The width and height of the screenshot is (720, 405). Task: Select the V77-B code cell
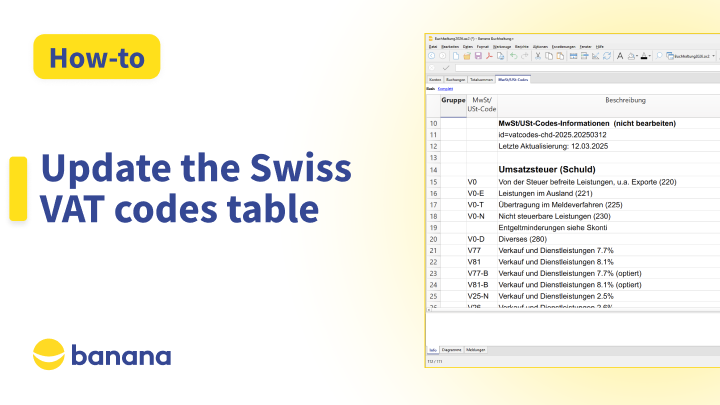[x=482, y=274]
